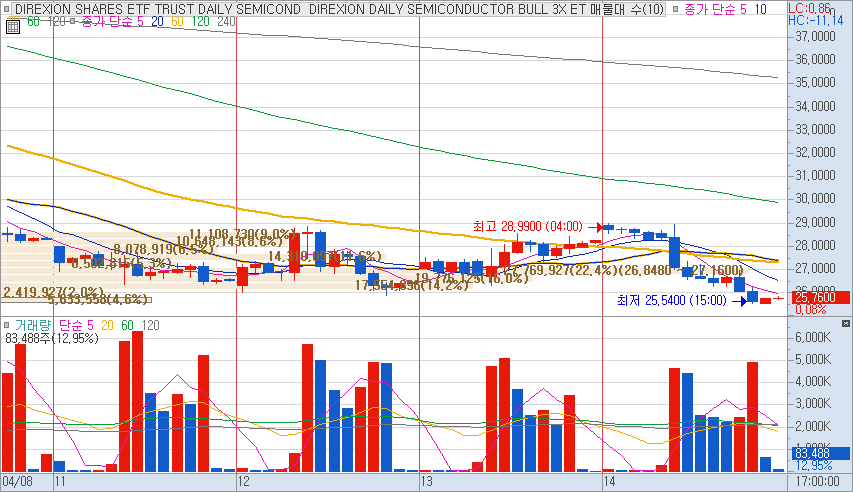Screen dimensions: 853x492
Task: Click volume profile label 5,633,558(4,6%)
Action: point(98,299)
